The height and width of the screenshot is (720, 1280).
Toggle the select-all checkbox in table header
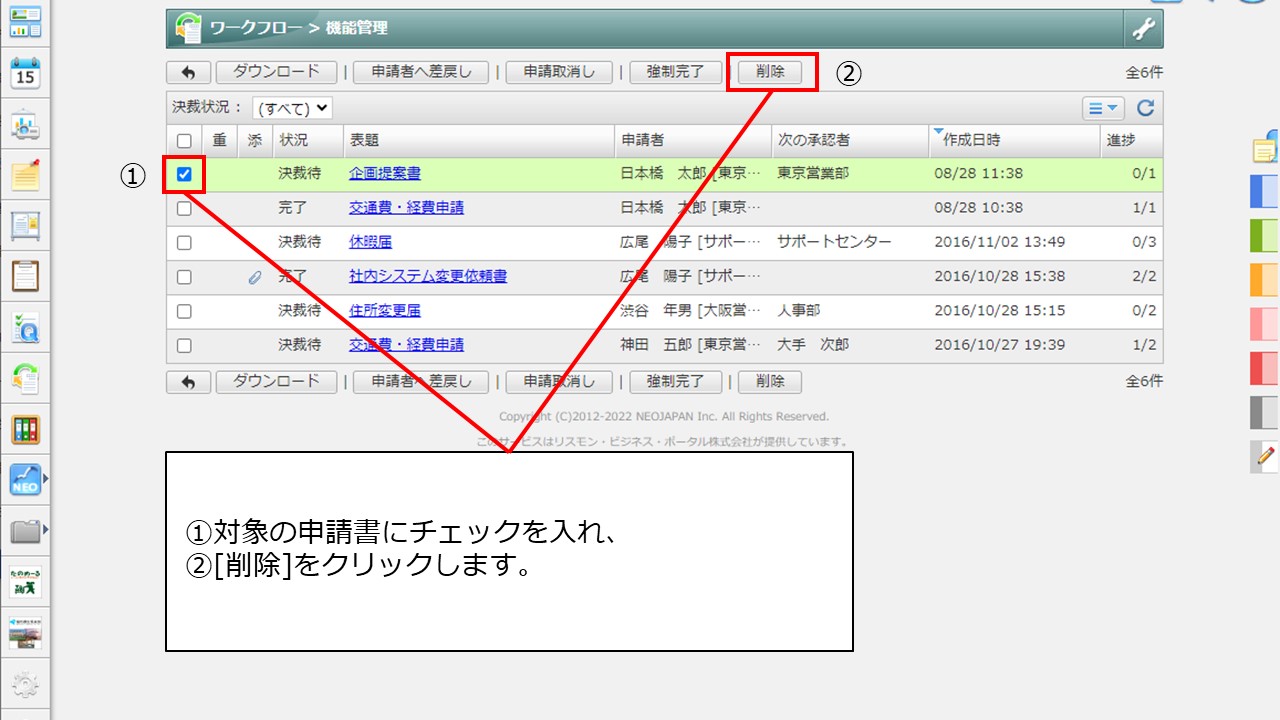(184, 141)
